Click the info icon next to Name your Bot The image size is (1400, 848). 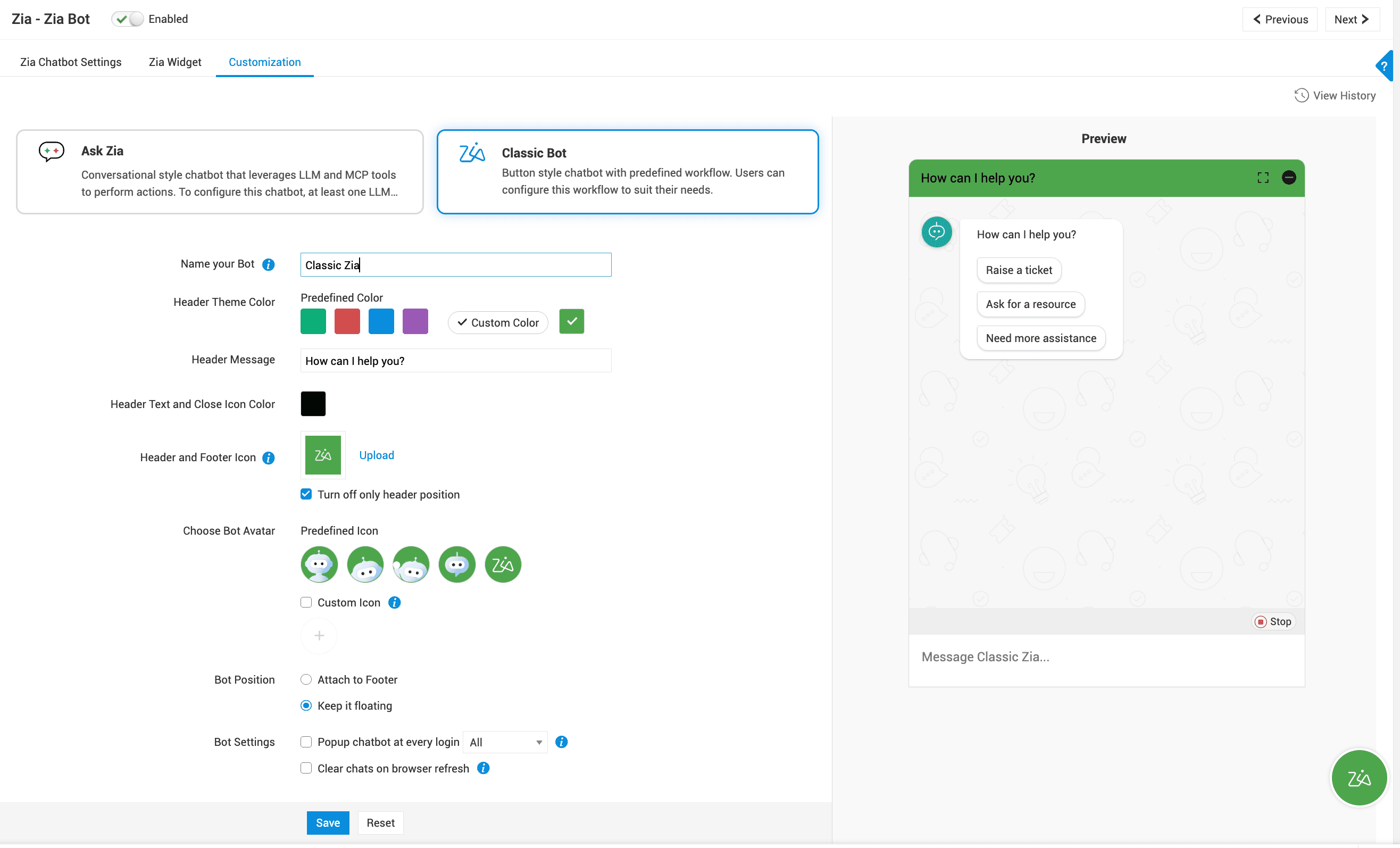(x=268, y=264)
